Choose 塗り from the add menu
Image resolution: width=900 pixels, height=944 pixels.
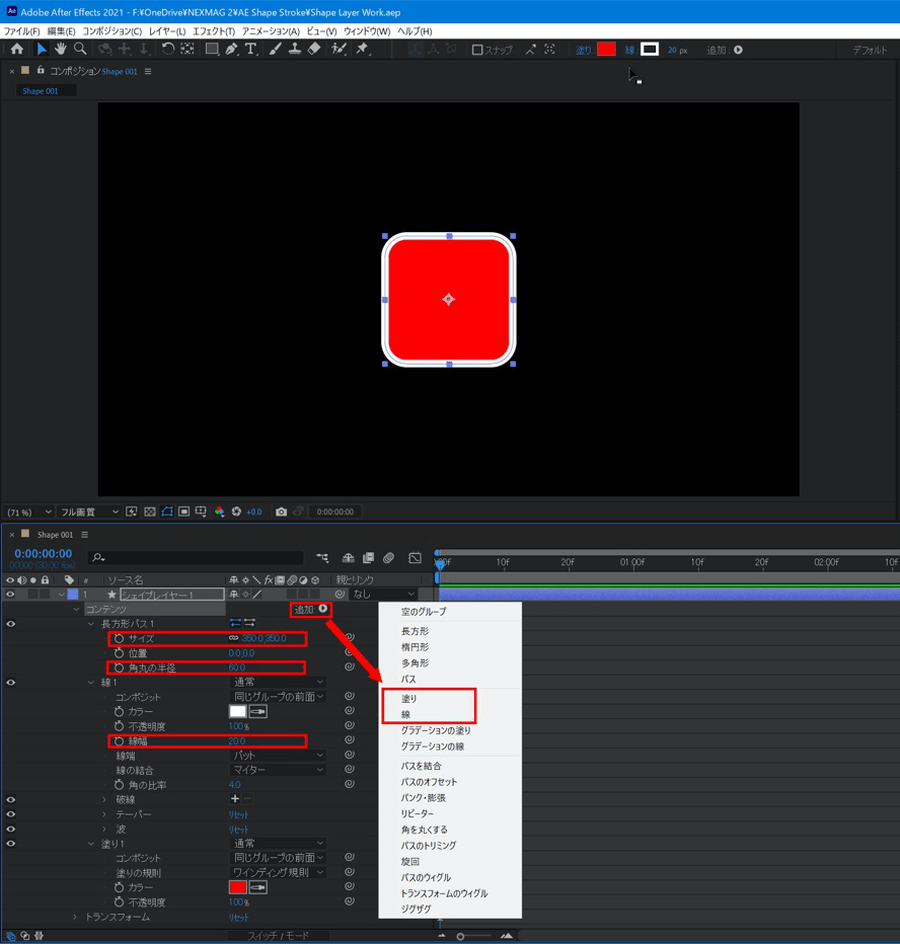(x=409, y=699)
